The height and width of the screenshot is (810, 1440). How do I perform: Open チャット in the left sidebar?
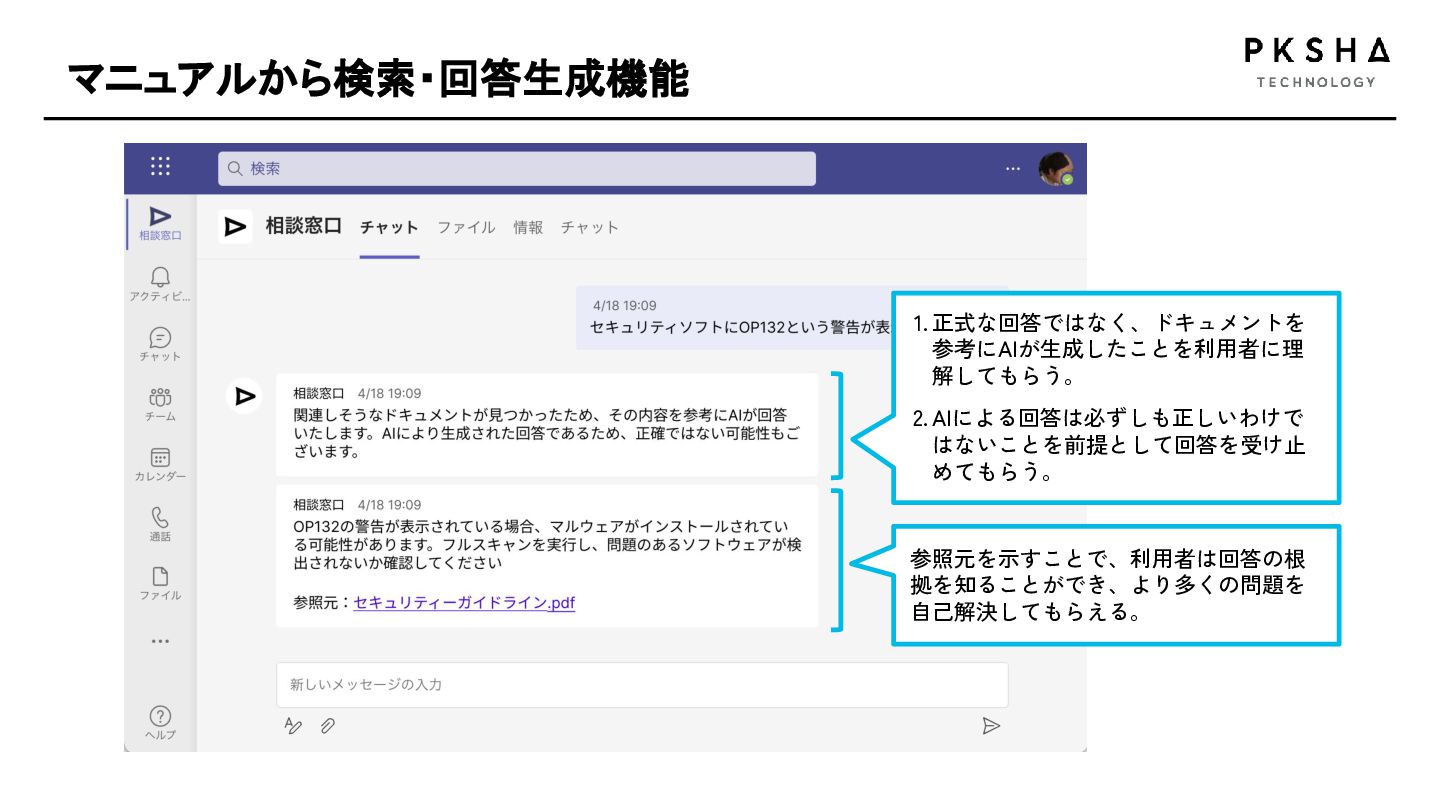(x=160, y=345)
